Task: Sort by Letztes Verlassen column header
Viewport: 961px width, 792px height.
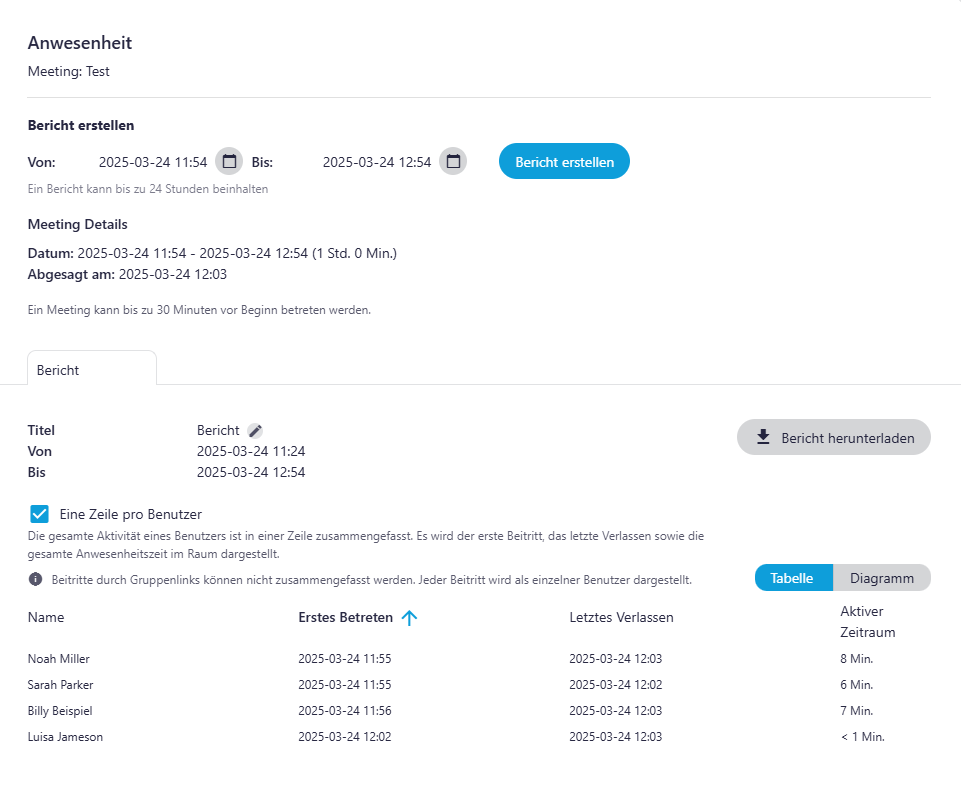Action: click(621, 618)
